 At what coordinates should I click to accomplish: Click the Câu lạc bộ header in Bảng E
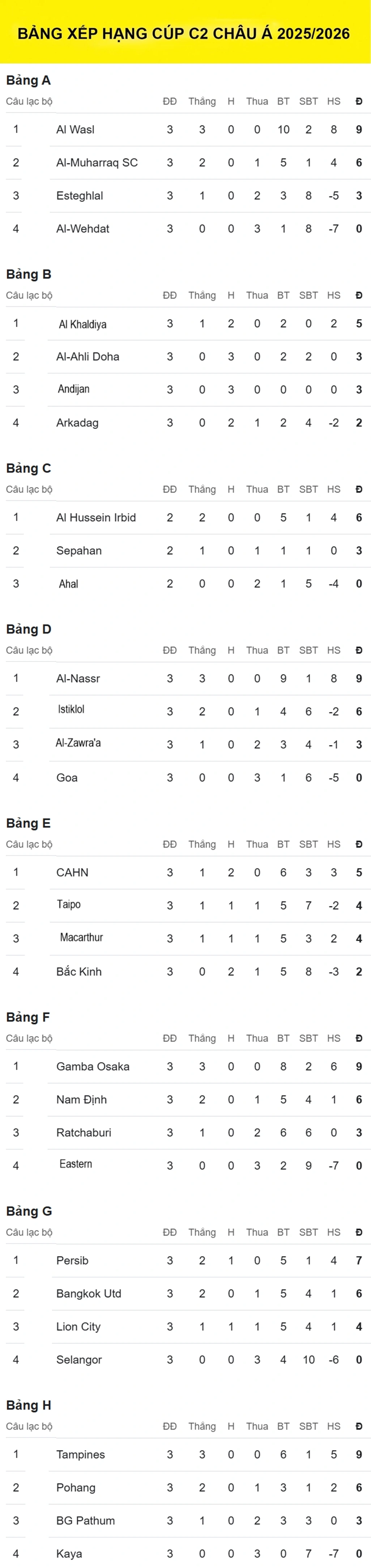click(29, 844)
